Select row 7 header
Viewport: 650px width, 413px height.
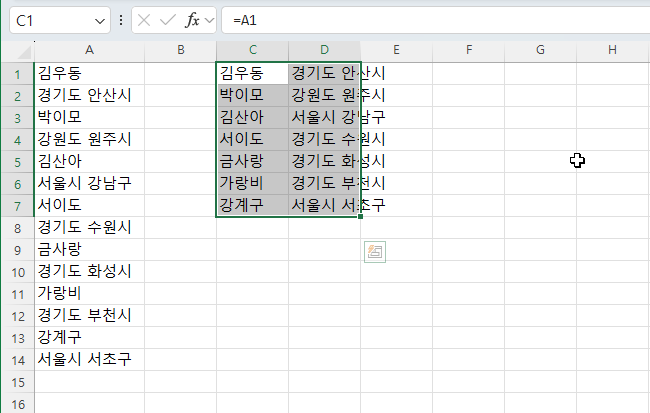point(17,206)
